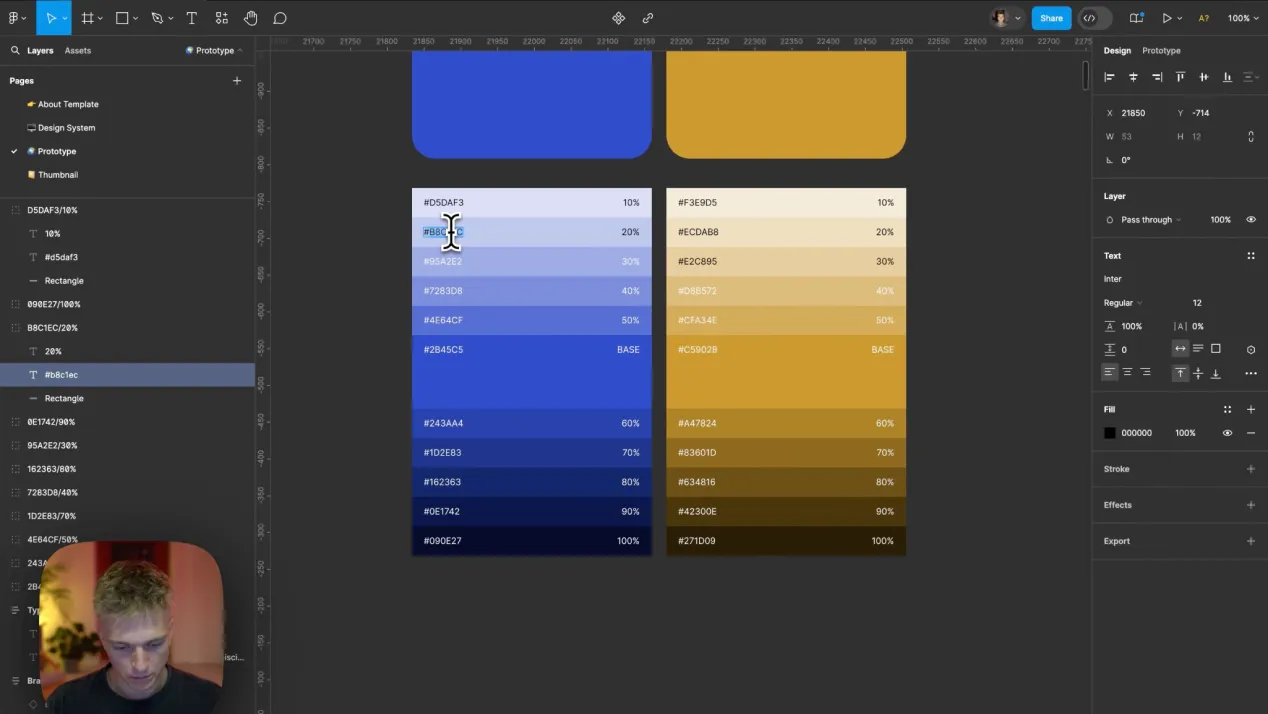Open the Design System page
1268x714 pixels.
66,128
